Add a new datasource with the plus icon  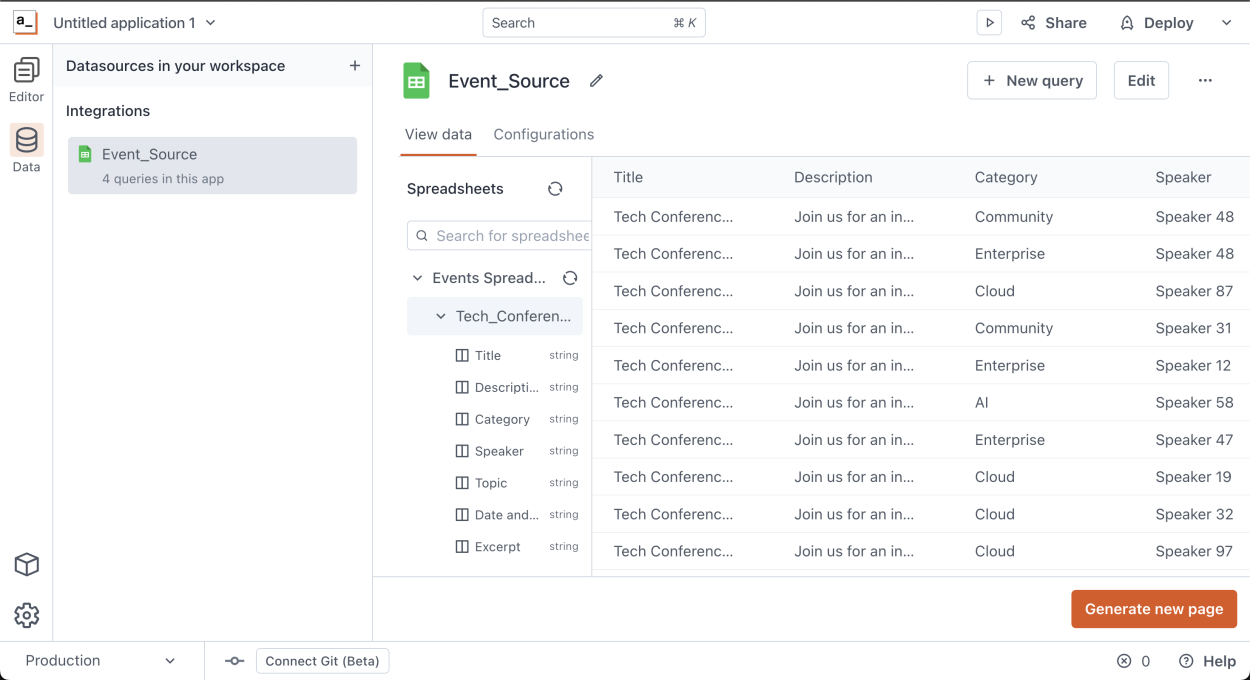click(x=355, y=65)
